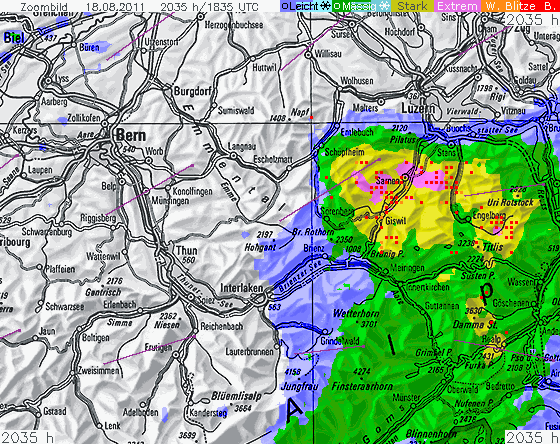Click the Langnau town circle marker
The height and width of the screenshot is (444, 560).
click(x=233, y=155)
